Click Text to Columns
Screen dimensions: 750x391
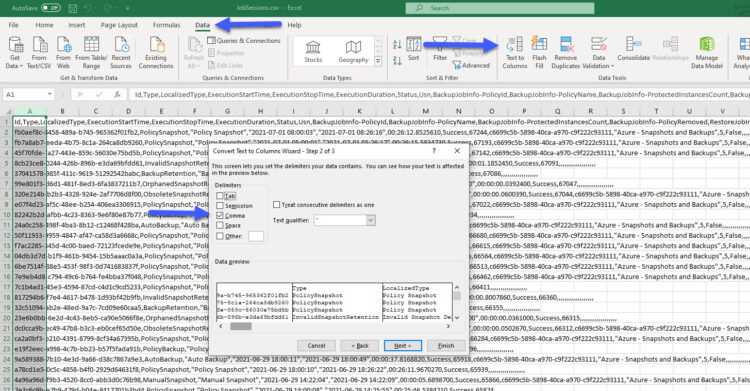[x=515, y=52]
